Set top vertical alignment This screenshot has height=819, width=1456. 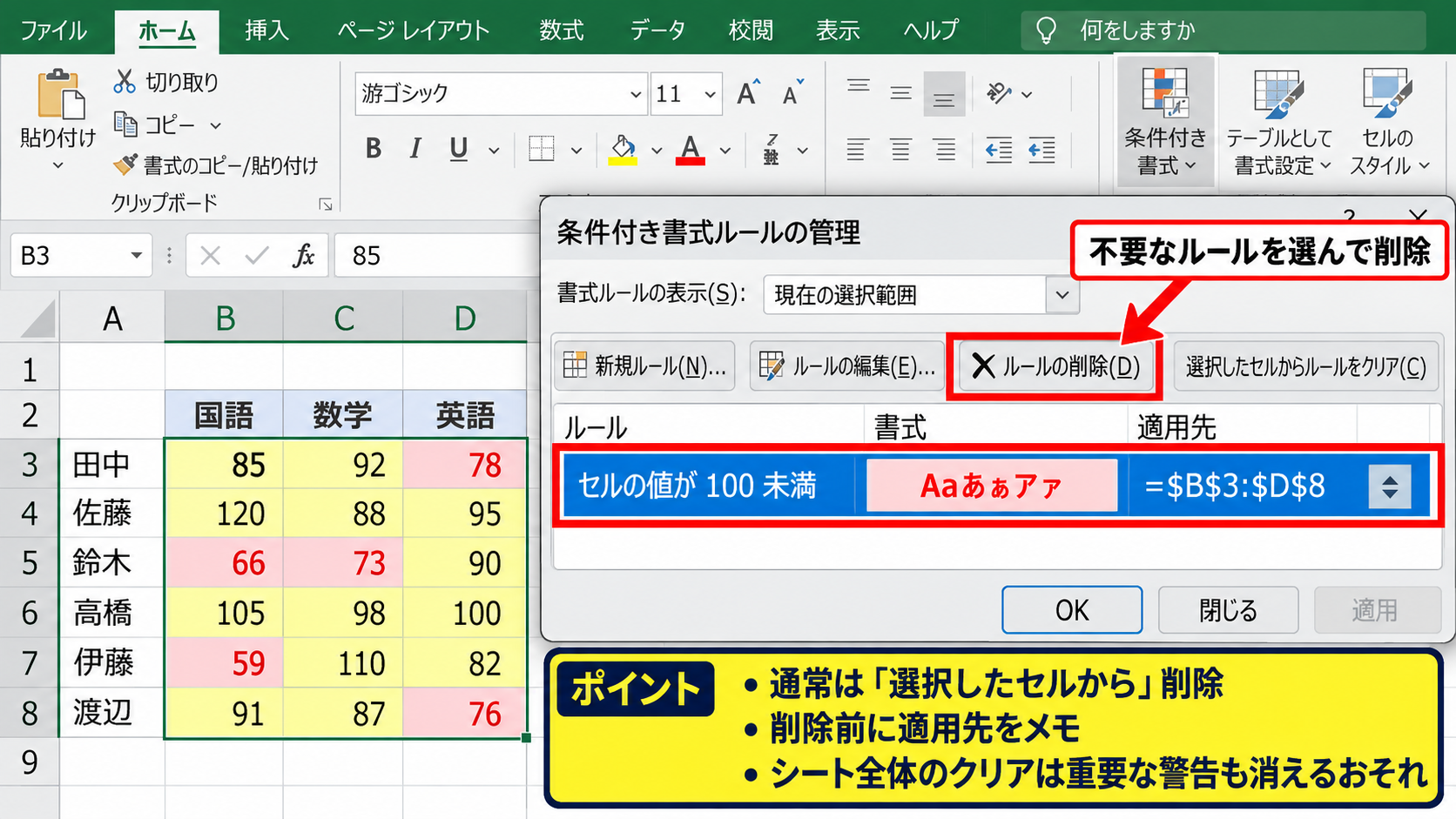[x=859, y=87]
